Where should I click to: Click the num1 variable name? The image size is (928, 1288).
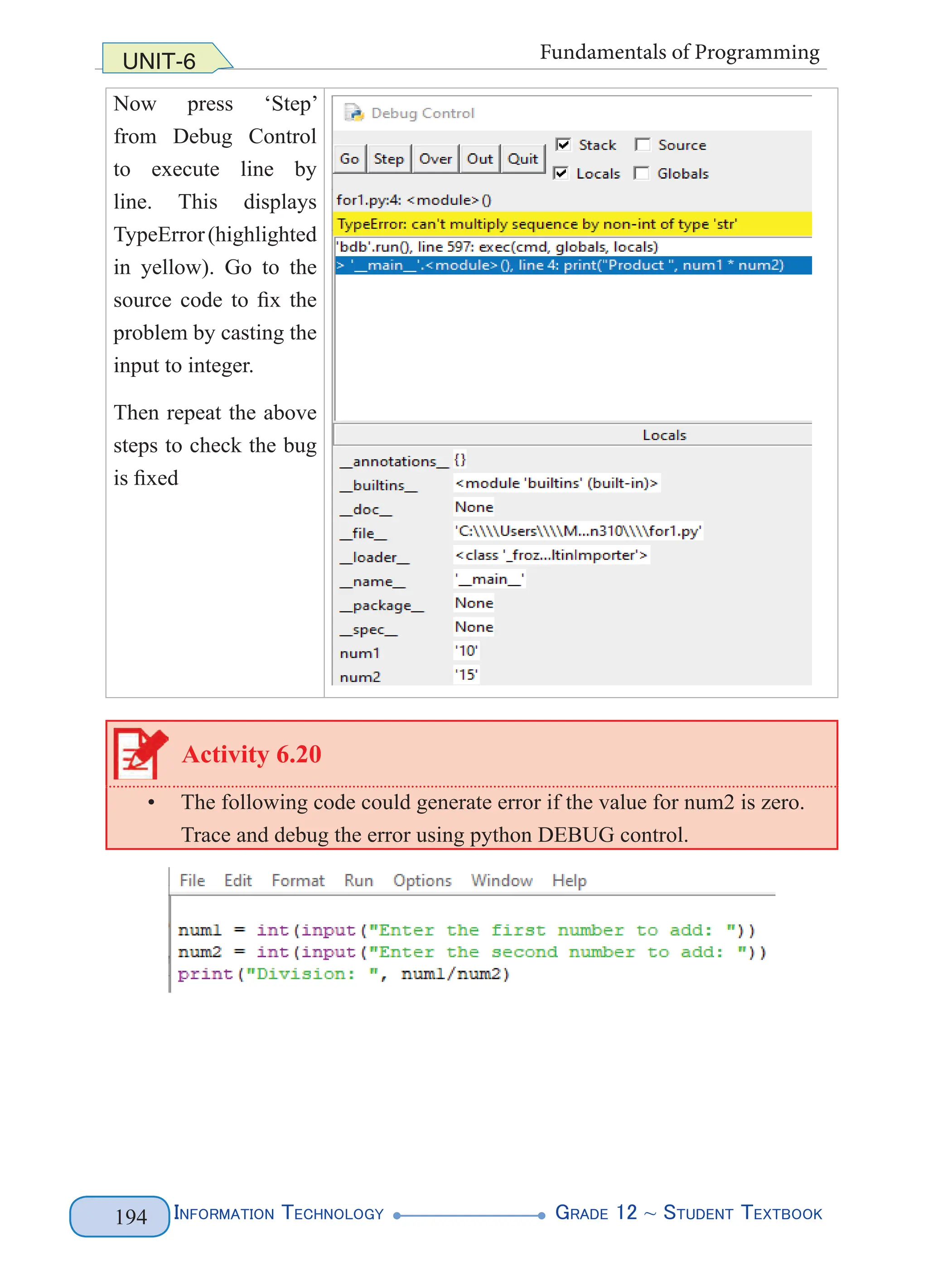359,654
